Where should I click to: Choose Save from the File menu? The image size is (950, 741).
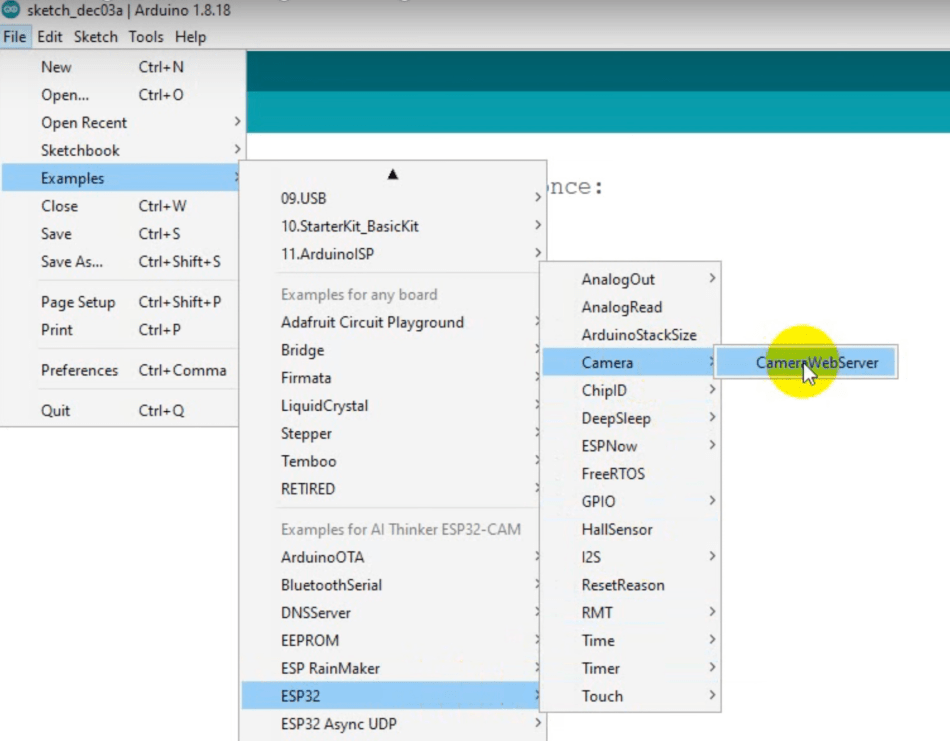click(121, 234)
